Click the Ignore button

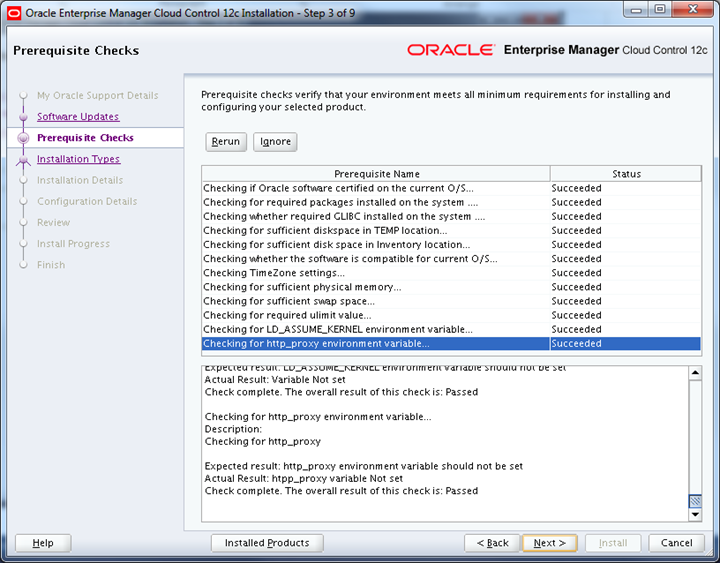point(275,141)
